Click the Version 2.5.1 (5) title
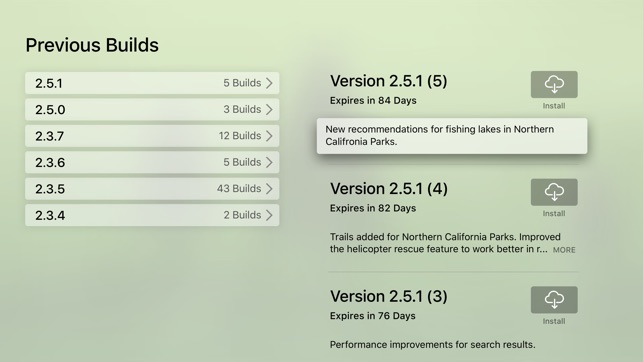The width and height of the screenshot is (643, 362). (x=388, y=81)
